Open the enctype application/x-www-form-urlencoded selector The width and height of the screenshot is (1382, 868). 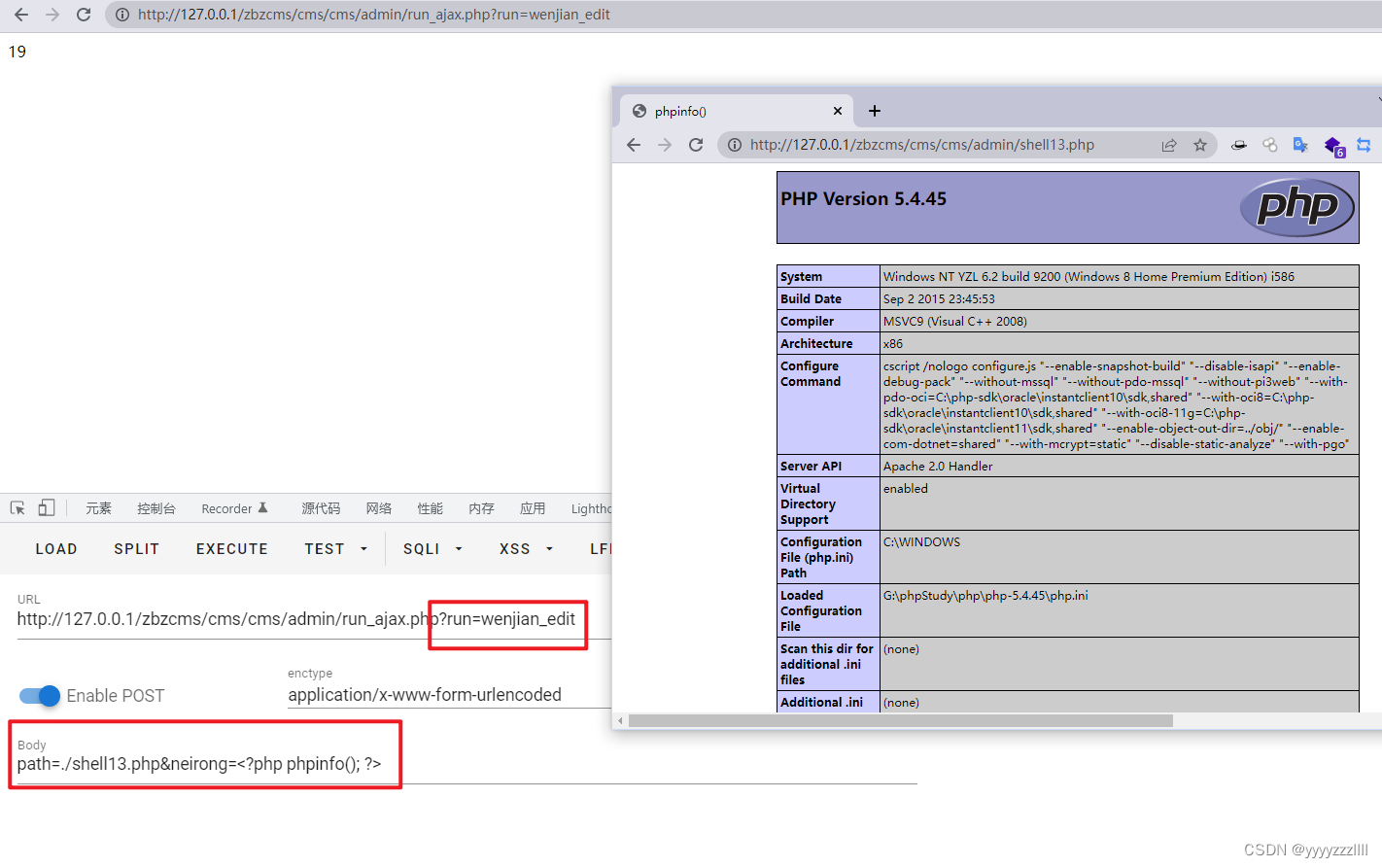coord(449,695)
